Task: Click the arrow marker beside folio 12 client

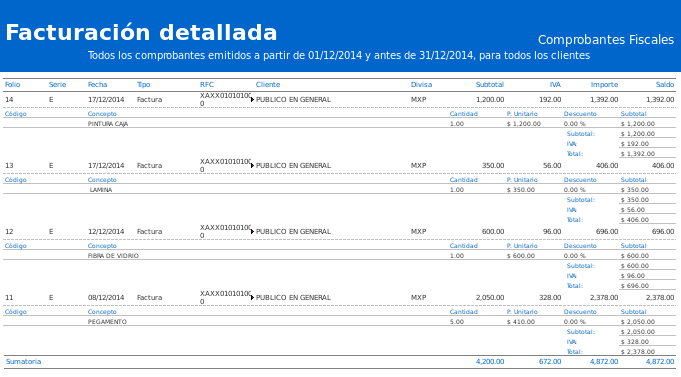Action: tap(252, 231)
